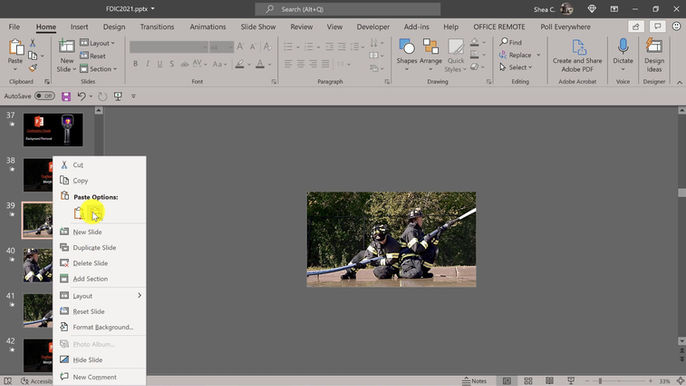The height and width of the screenshot is (386, 686).
Task: Click the Shapes gallery icon
Action: [x=406, y=46]
